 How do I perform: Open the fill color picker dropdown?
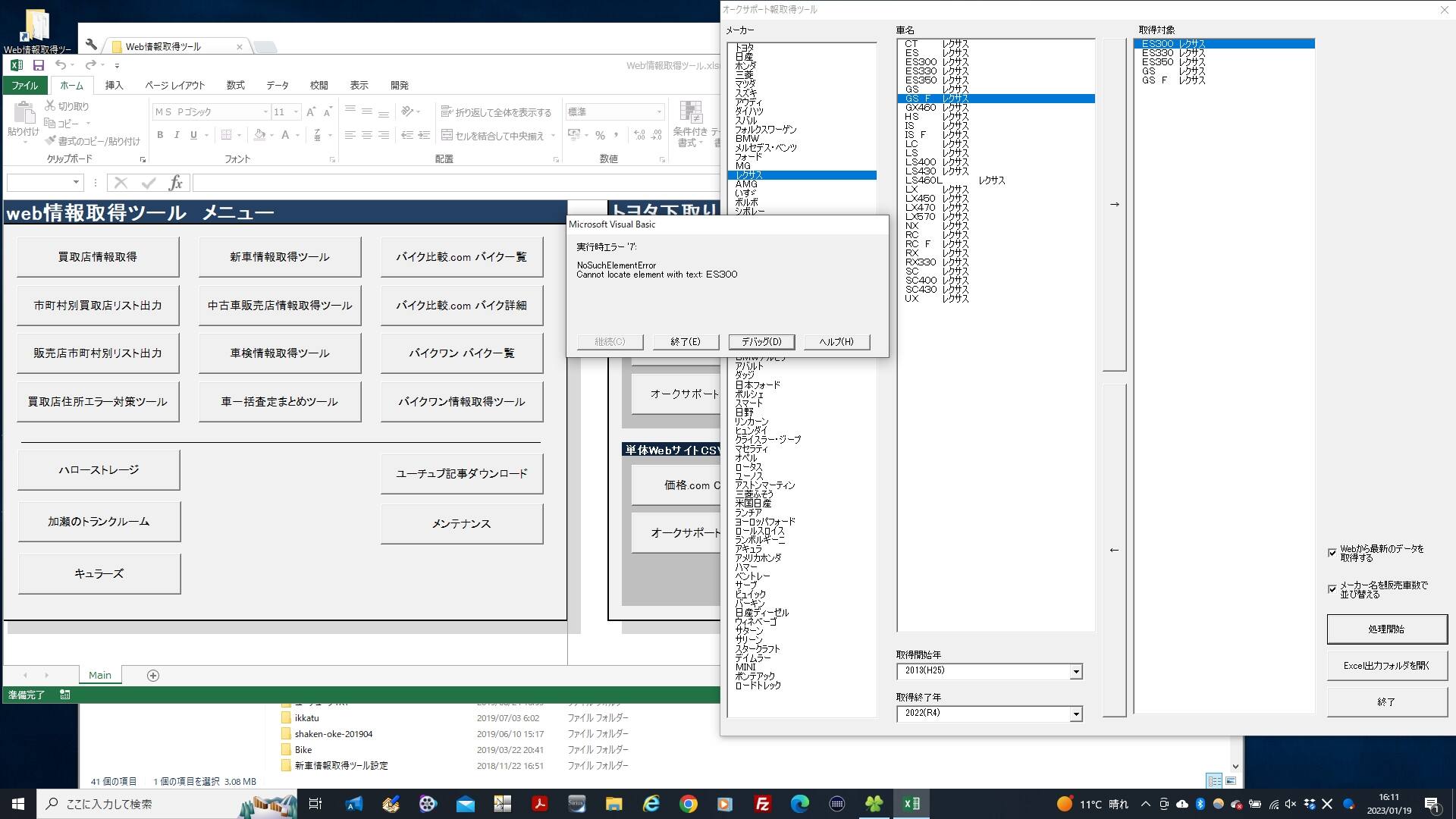click(x=271, y=136)
